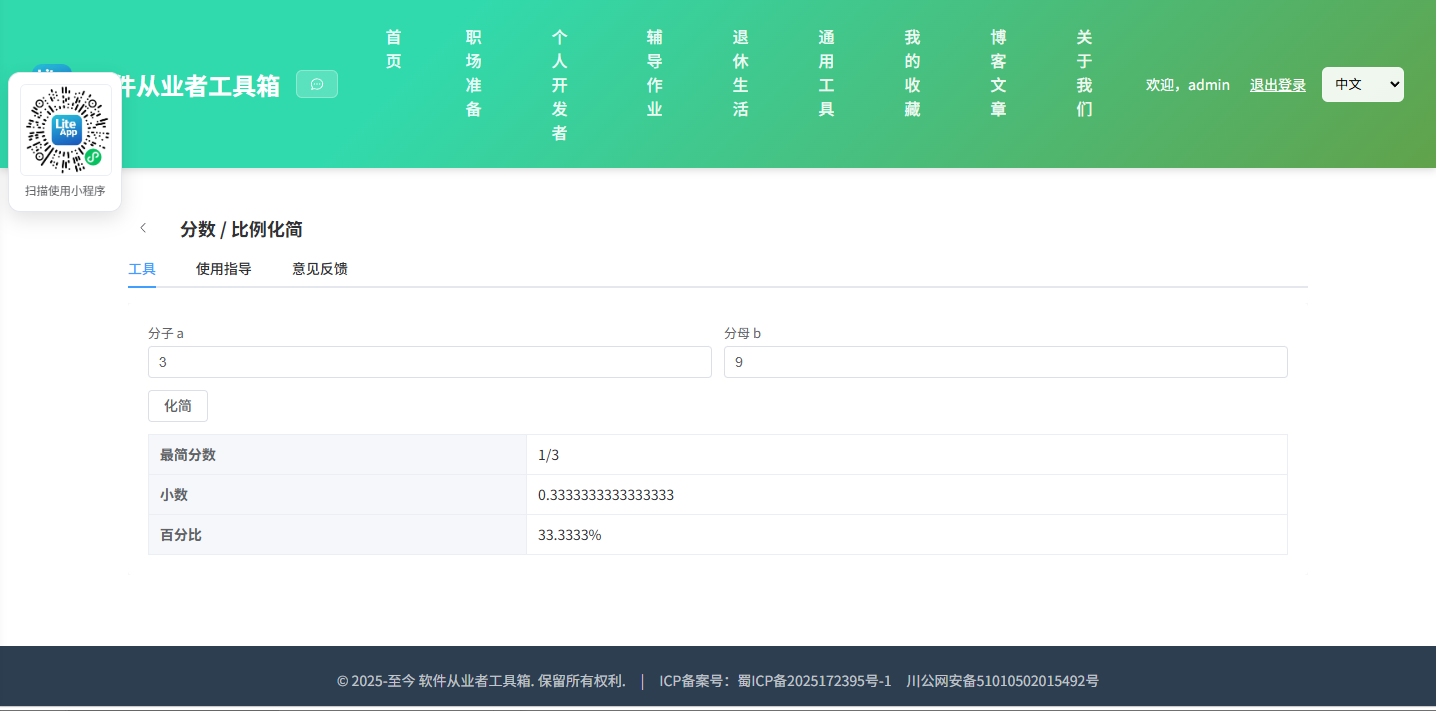Click the 欢迎，admin greeting text
The height and width of the screenshot is (711, 1436).
click(x=1188, y=85)
